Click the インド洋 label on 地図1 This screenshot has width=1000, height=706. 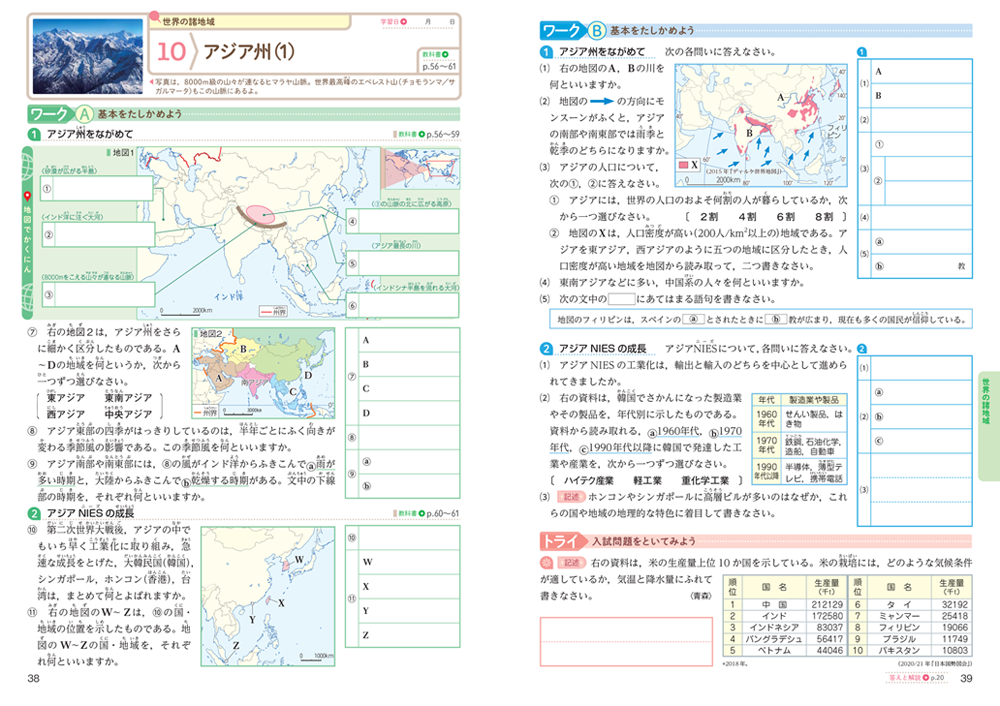click(228, 296)
